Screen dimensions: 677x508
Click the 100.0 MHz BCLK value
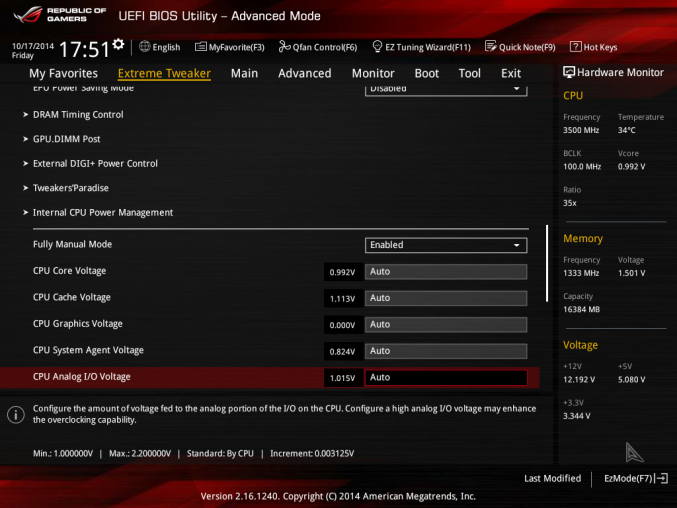[x=582, y=167]
